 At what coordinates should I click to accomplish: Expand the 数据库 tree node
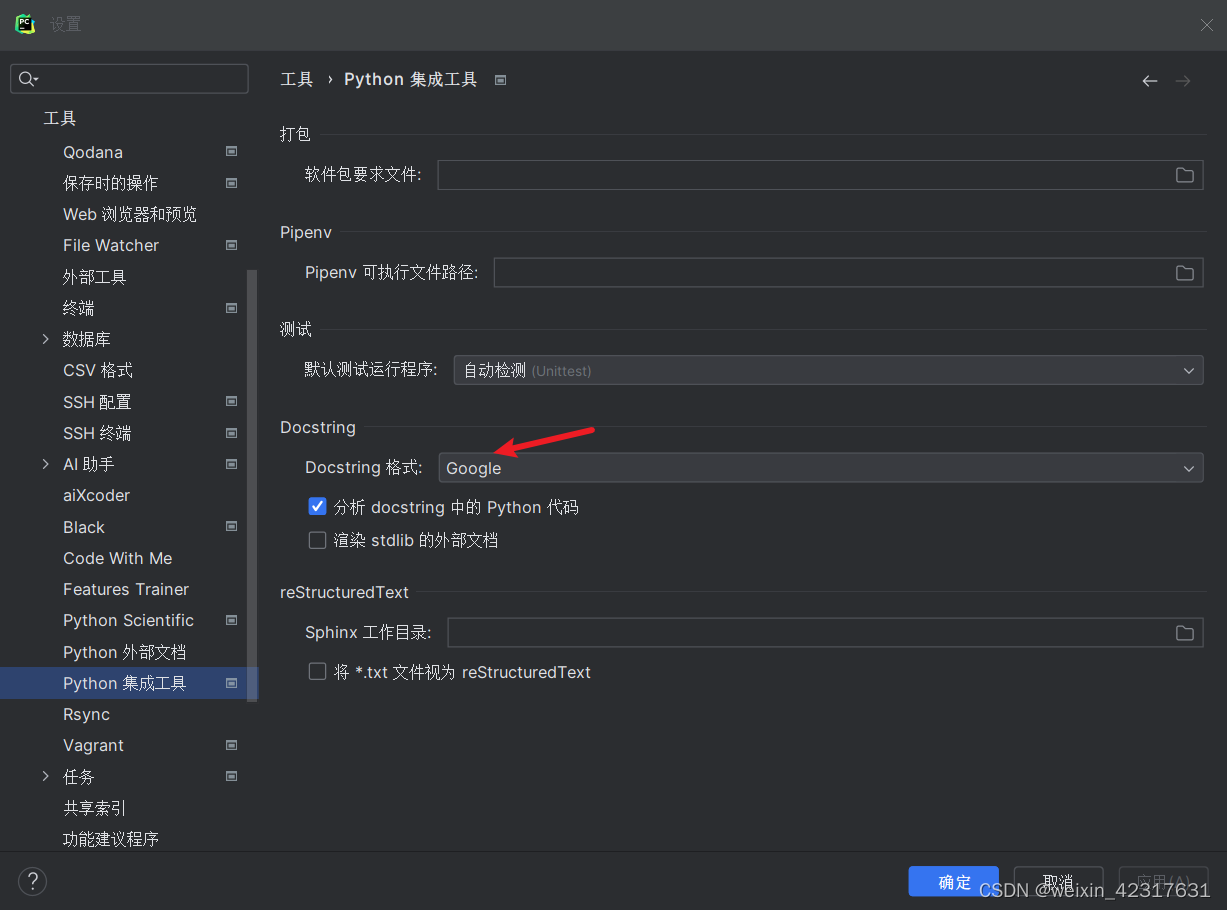click(45, 339)
